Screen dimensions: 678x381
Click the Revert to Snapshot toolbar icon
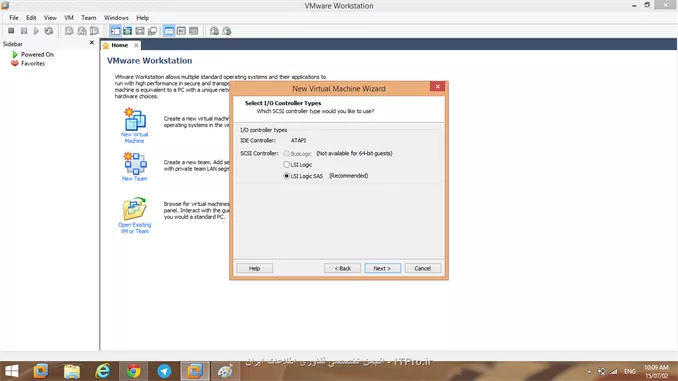coord(82,31)
